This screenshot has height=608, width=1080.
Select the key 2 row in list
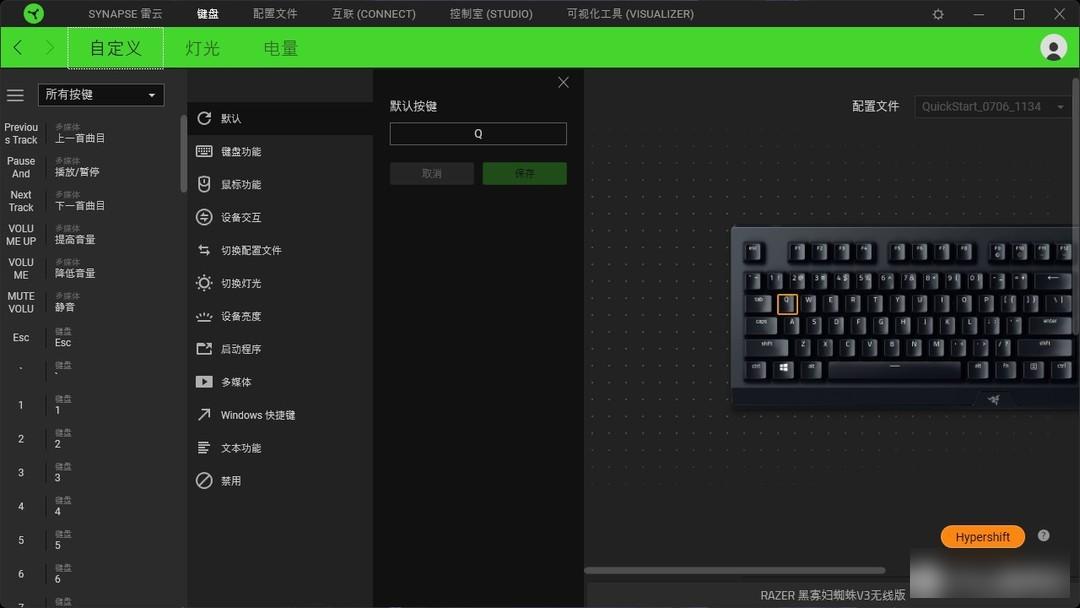(92, 439)
